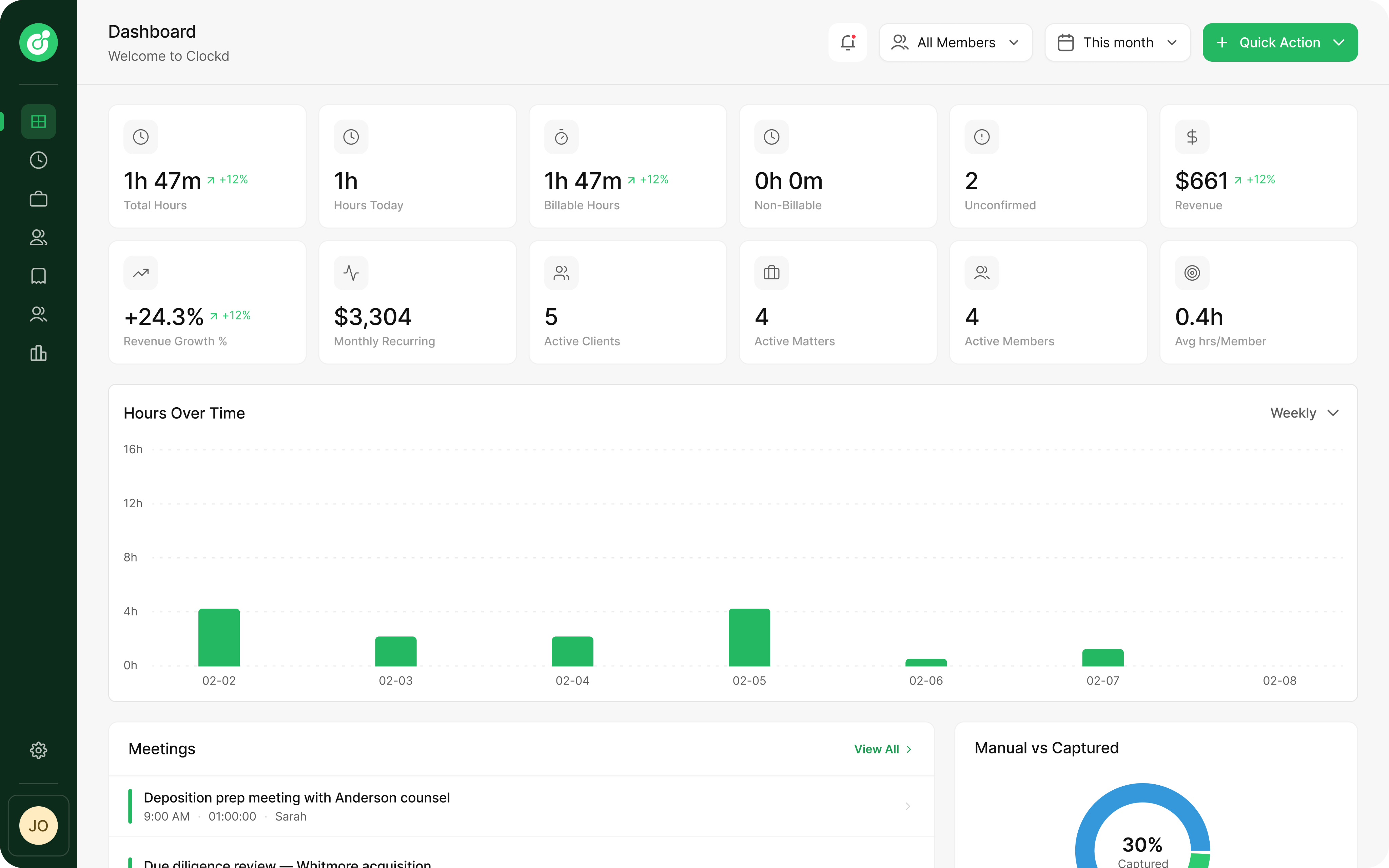Expand the This month date filter
Viewport: 1389px width, 868px height.
pos(1117,42)
